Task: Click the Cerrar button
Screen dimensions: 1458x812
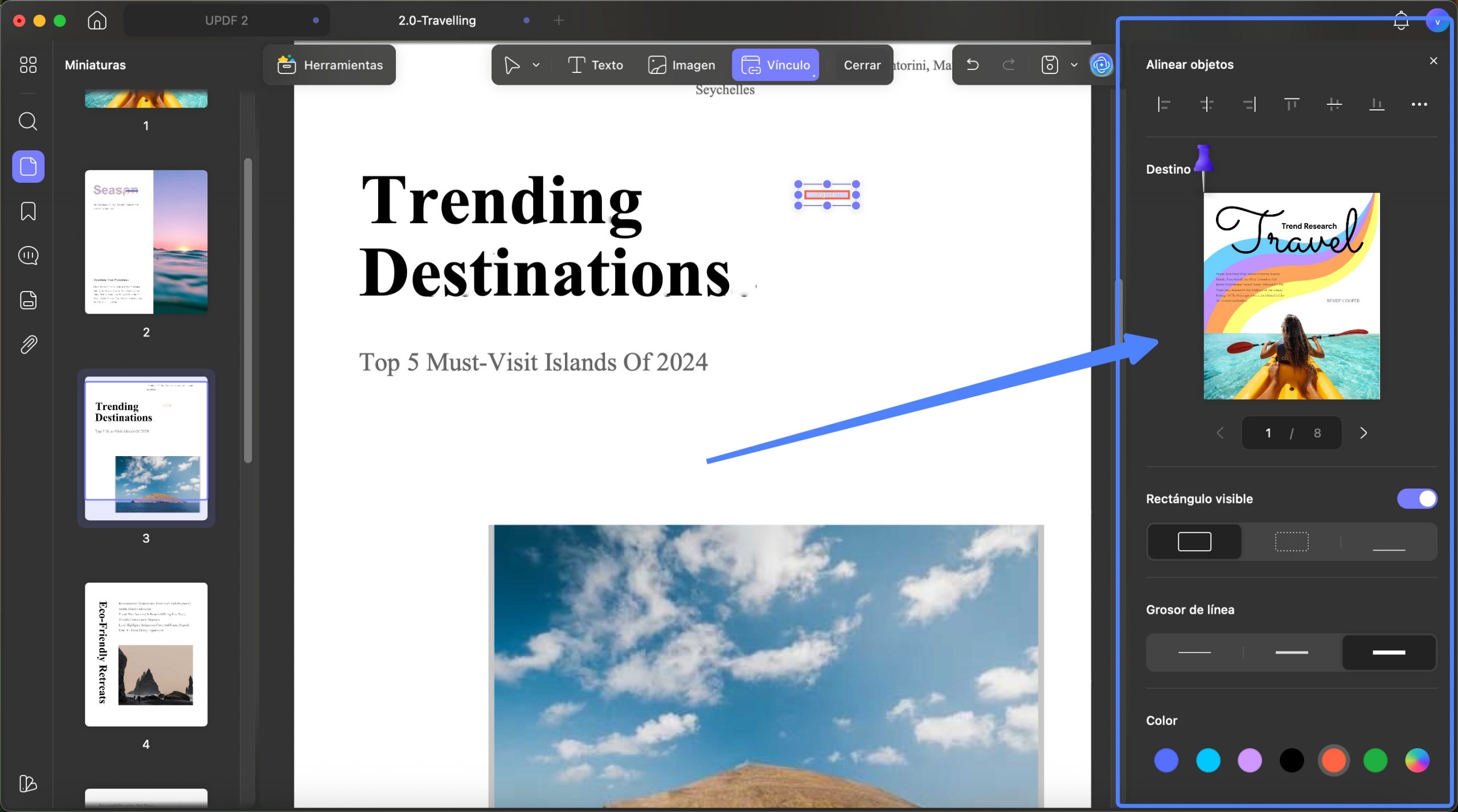Action: pyautogui.click(x=862, y=65)
